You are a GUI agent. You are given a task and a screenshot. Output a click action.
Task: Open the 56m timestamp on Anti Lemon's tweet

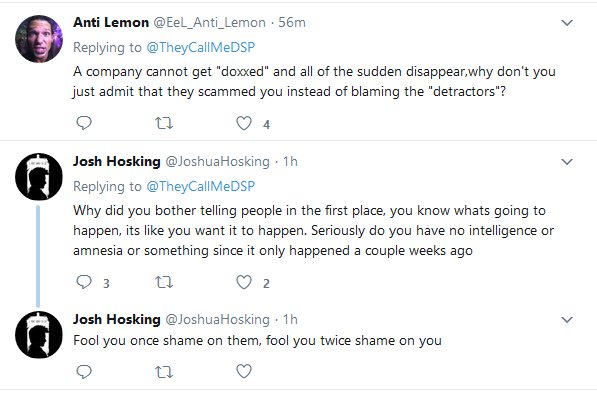pos(292,22)
